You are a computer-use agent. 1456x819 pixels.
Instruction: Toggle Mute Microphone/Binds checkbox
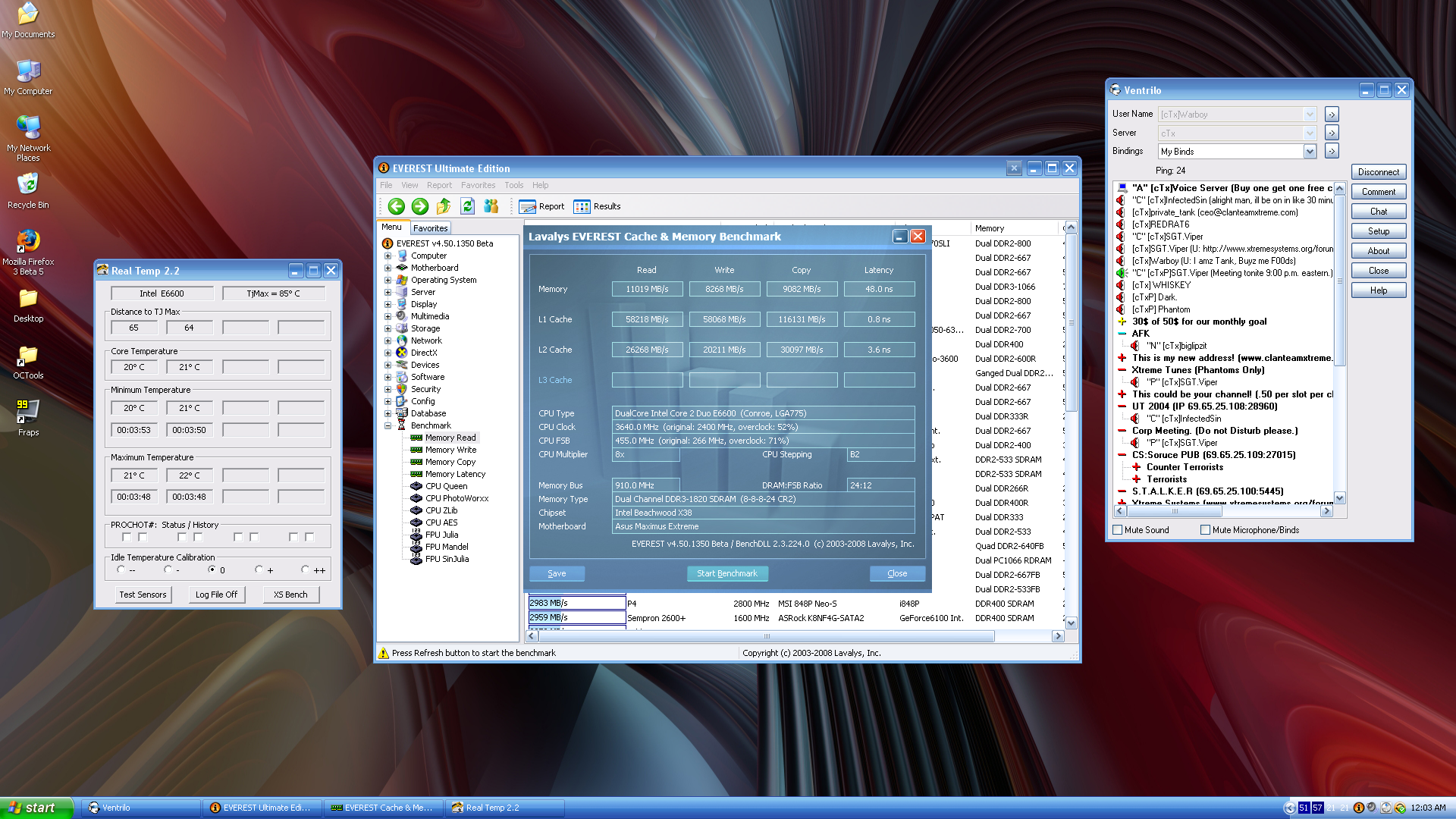pyautogui.click(x=1205, y=530)
